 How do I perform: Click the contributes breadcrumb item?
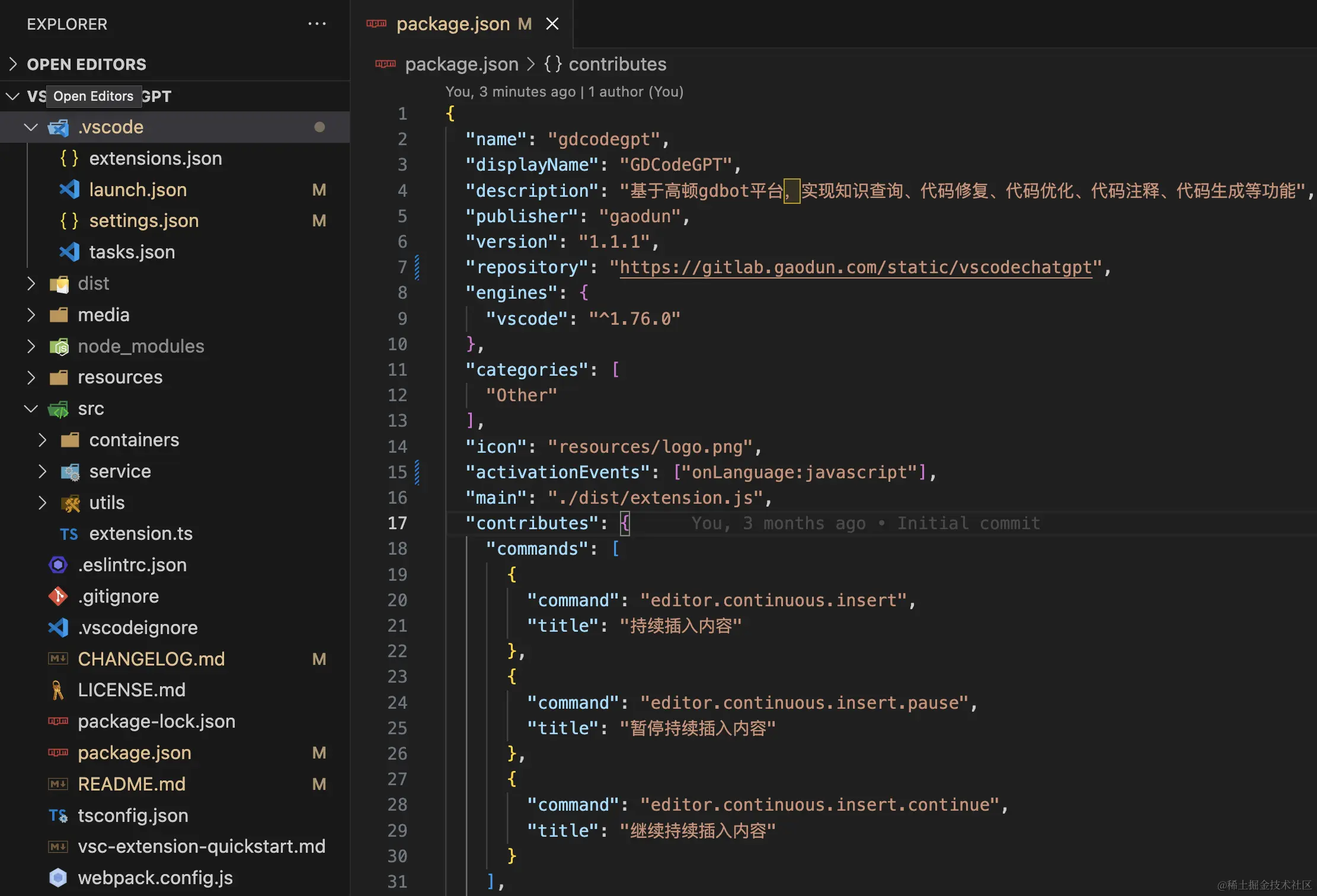(616, 64)
